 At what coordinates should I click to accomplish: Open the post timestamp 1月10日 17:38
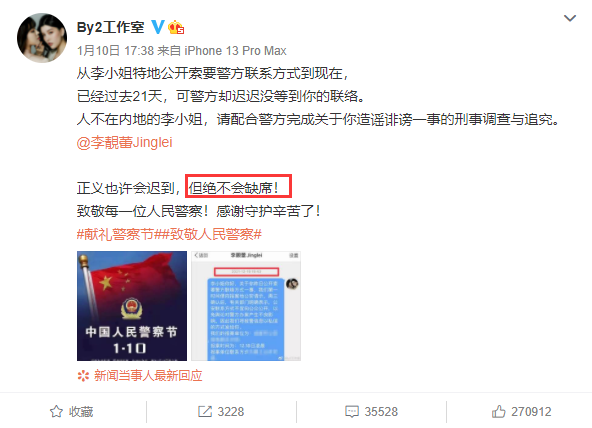coord(115,51)
